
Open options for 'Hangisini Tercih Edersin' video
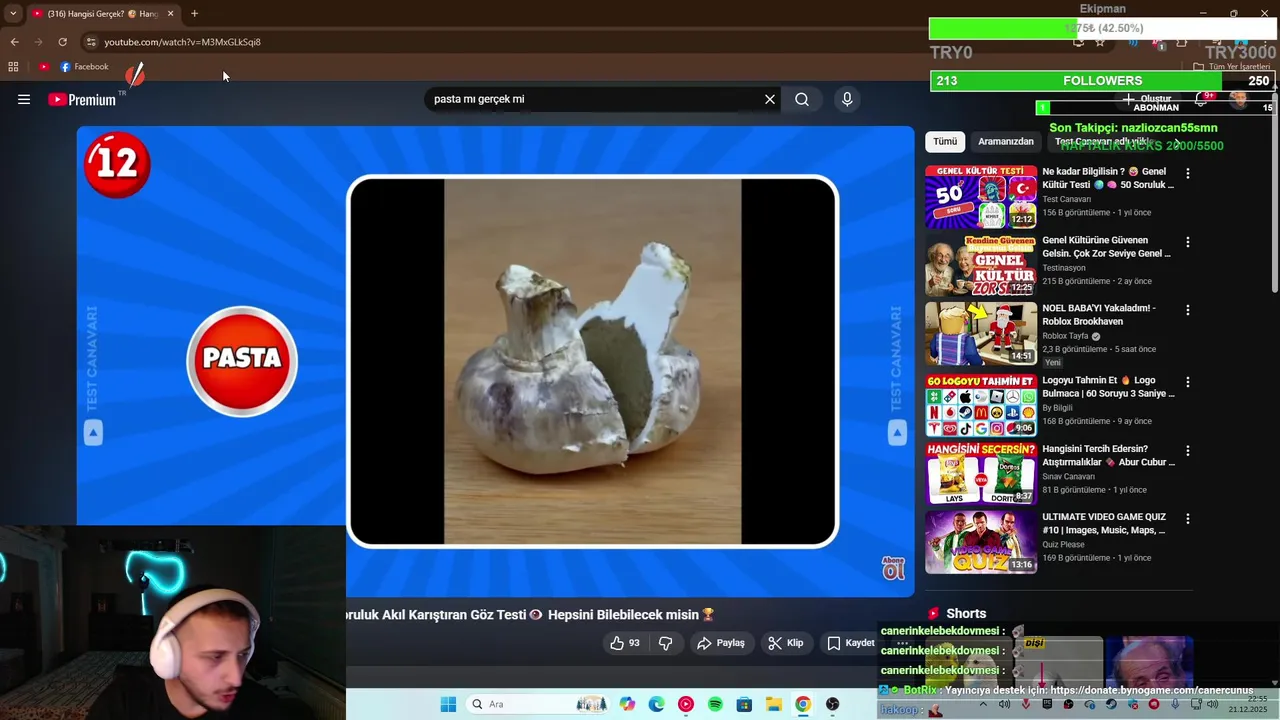click(x=1188, y=450)
